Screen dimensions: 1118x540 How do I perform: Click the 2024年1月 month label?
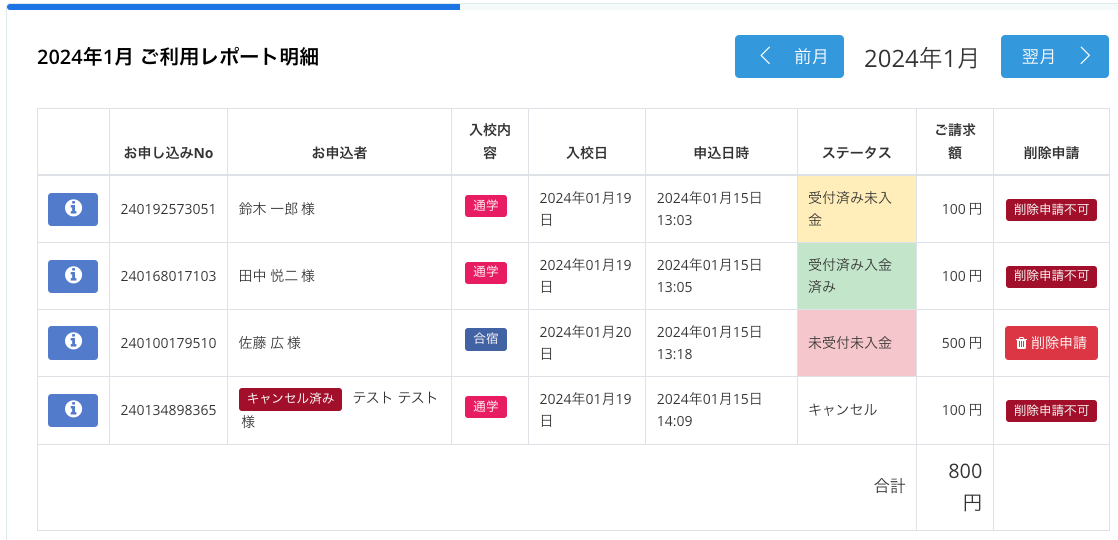coord(921,58)
